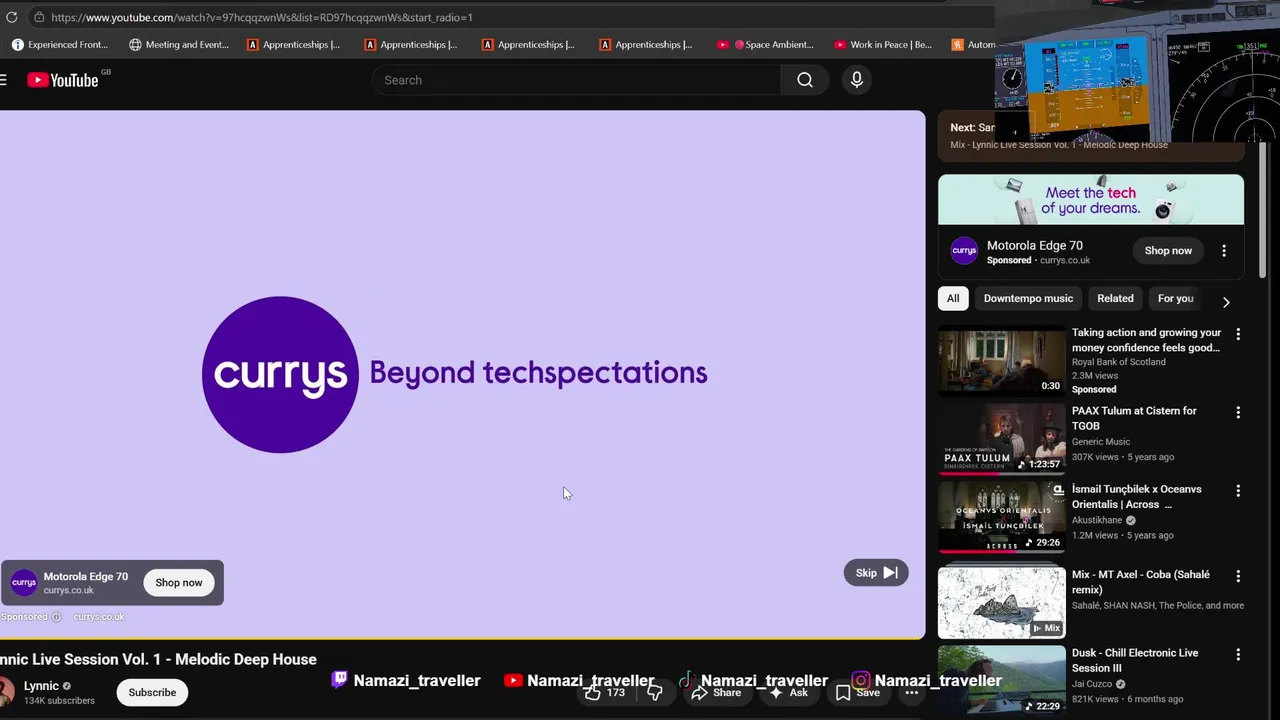Click the Currys logo in the ad overlay

point(24,583)
